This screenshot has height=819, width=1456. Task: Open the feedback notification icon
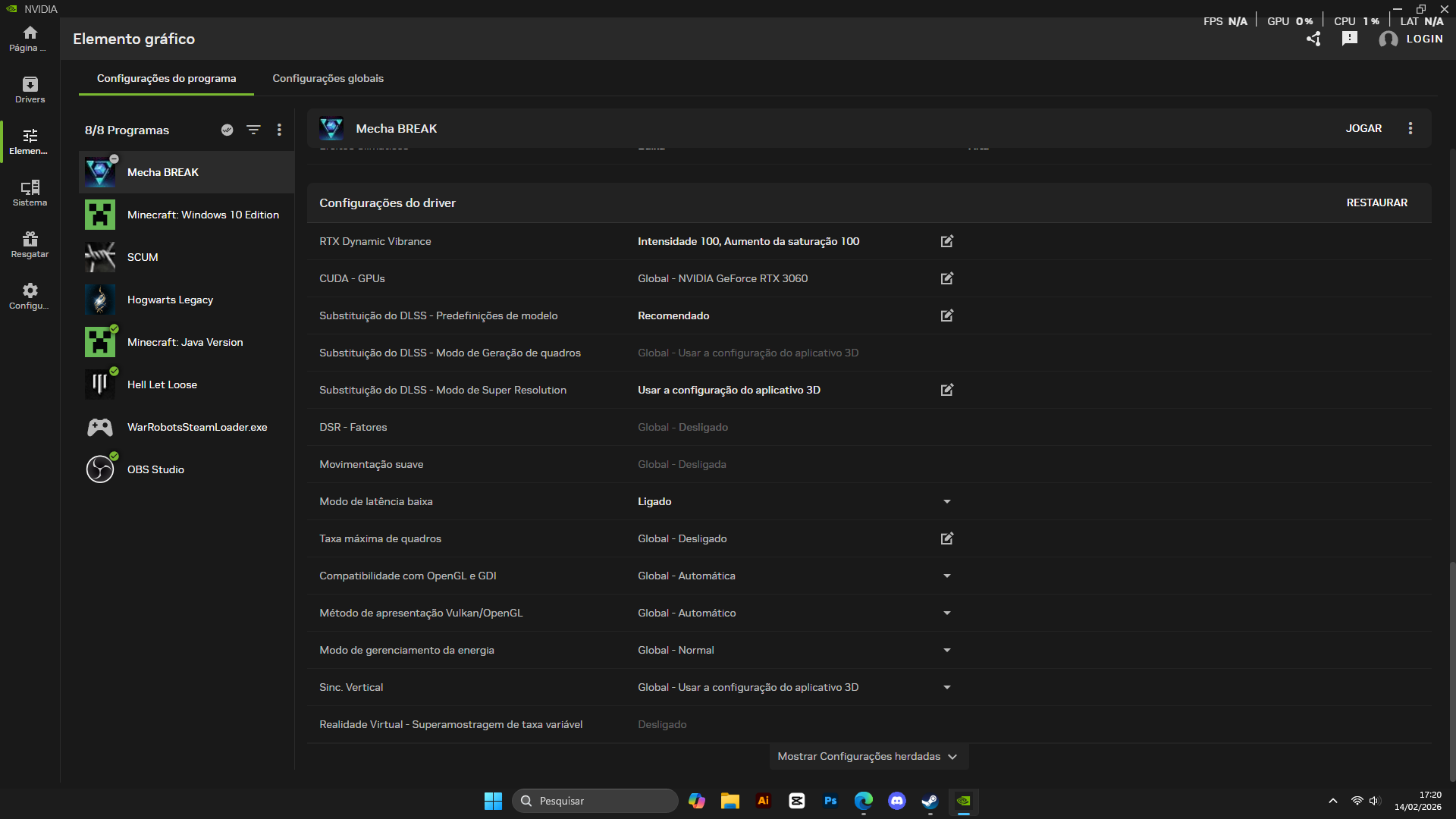tap(1350, 39)
